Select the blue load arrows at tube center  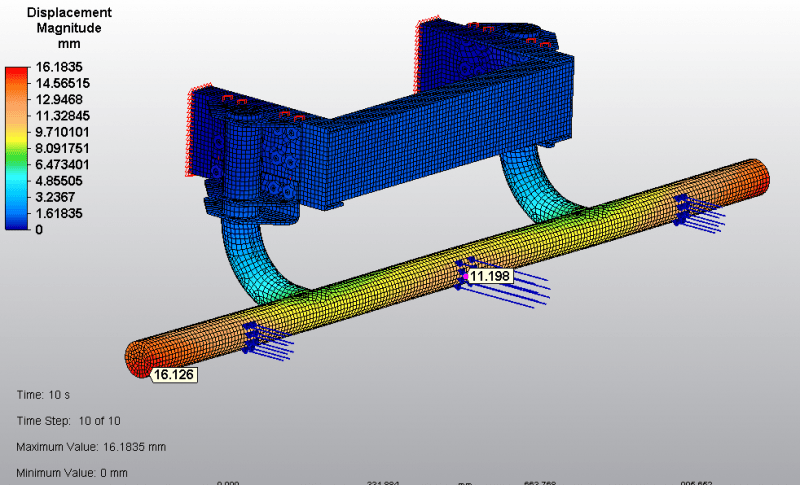[503, 282]
